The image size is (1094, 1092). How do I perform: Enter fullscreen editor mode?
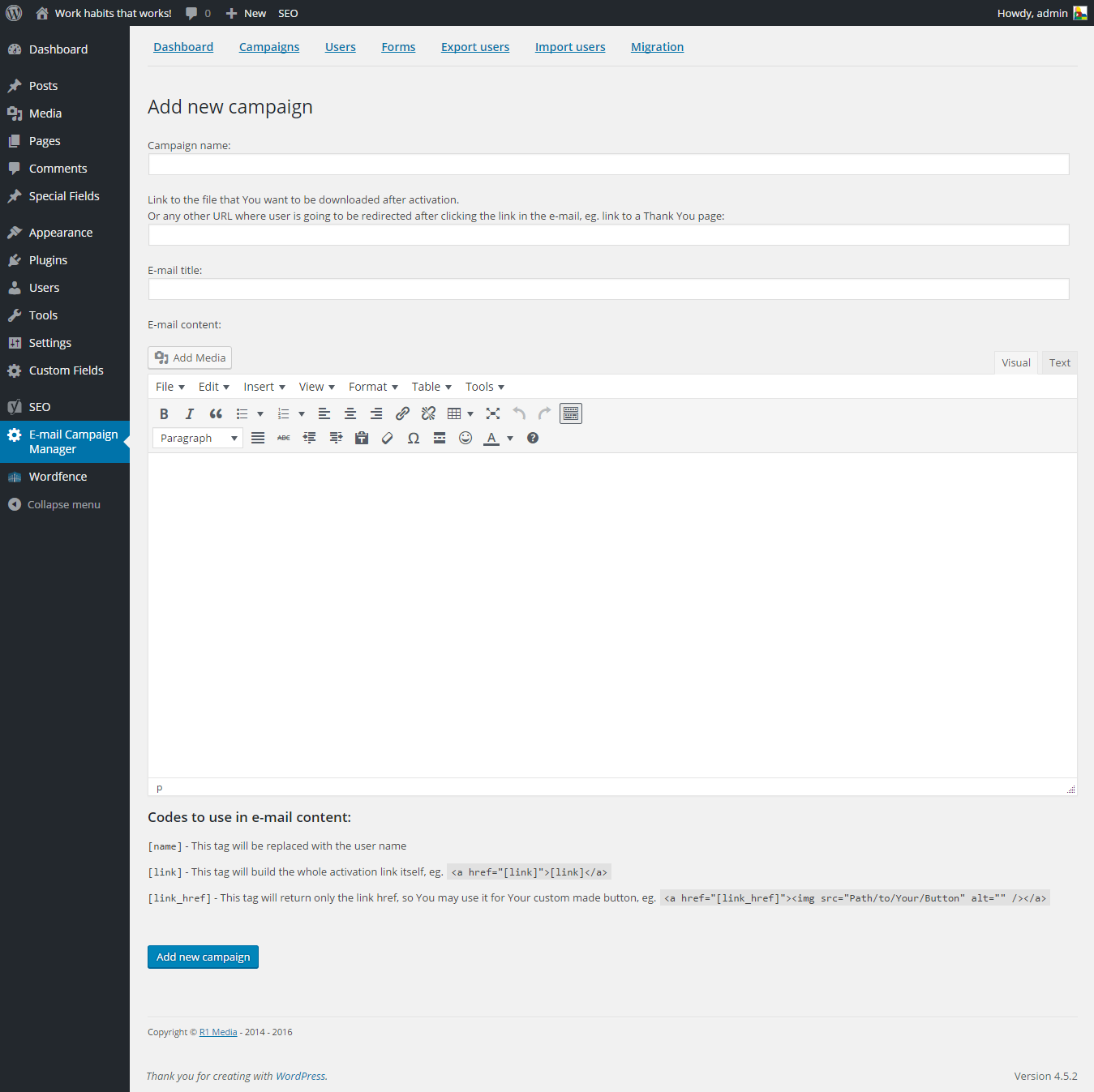click(493, 413)
